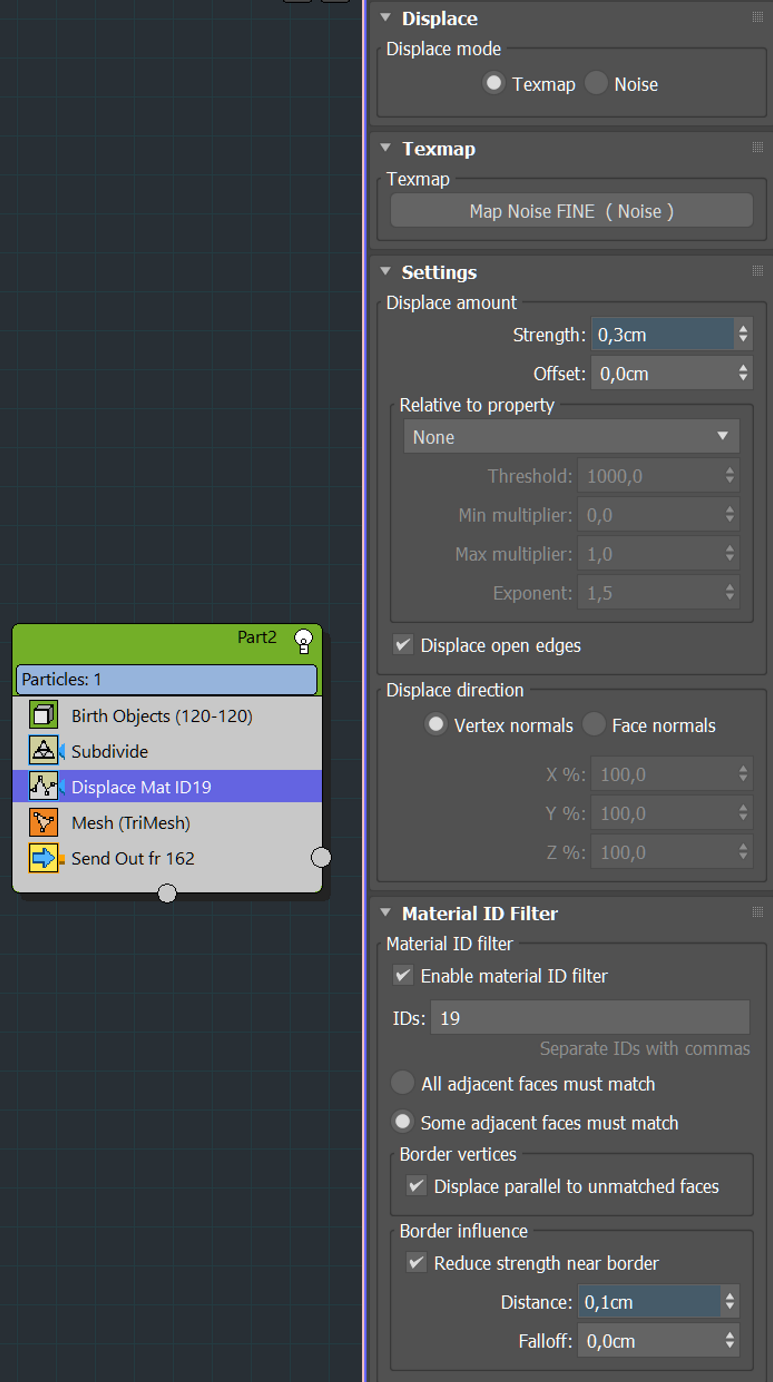Toggle Enable material ID filter checkbox
The height and width of the screenshot is (1382, 773).
403,975
